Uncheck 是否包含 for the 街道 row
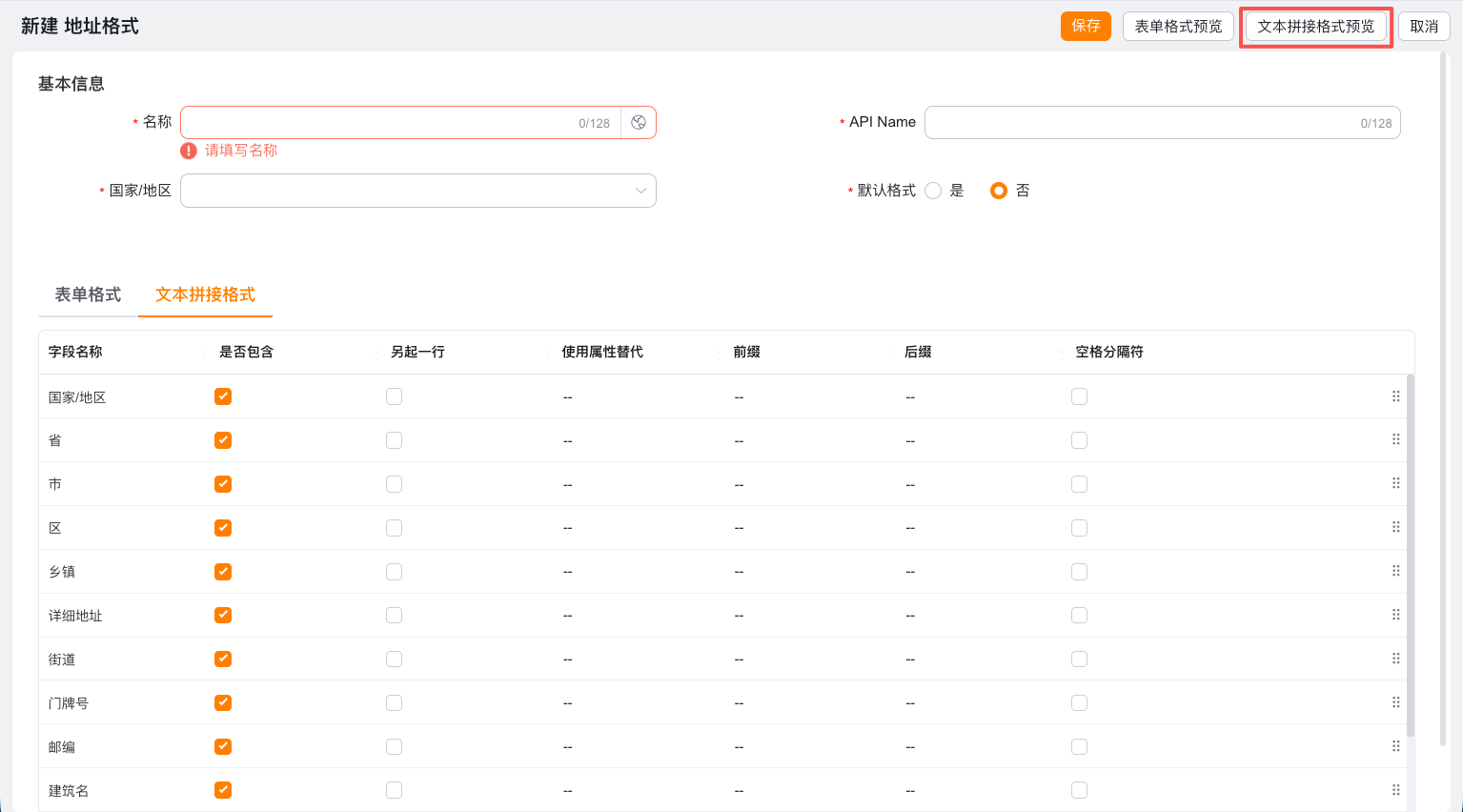 pyautogui.click(x=223, y=659)
